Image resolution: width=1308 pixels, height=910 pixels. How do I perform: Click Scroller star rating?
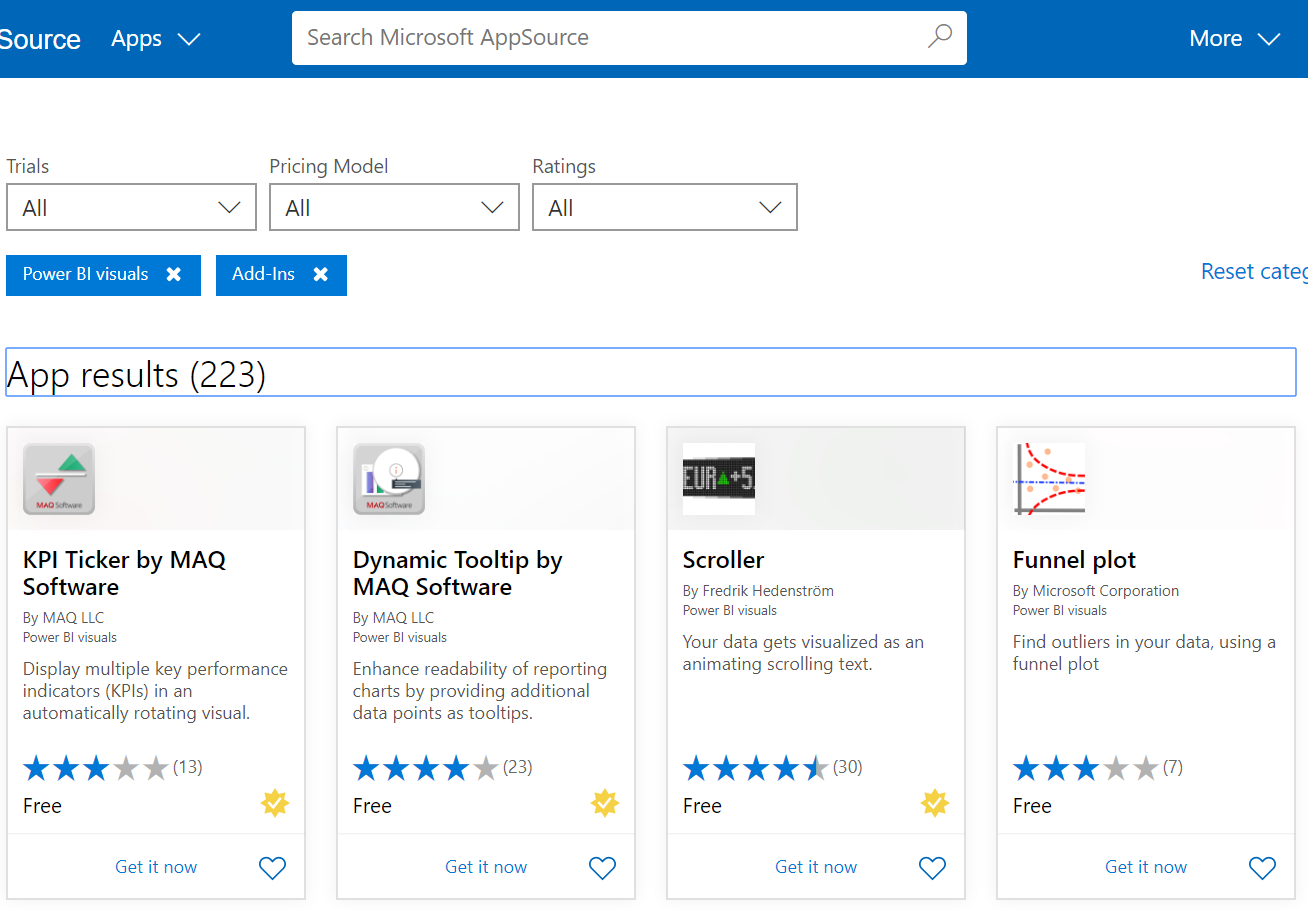(756, 768)
